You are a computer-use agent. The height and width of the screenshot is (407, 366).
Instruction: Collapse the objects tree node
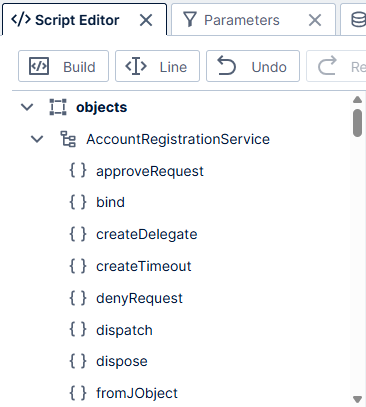(x=27, y=107)
